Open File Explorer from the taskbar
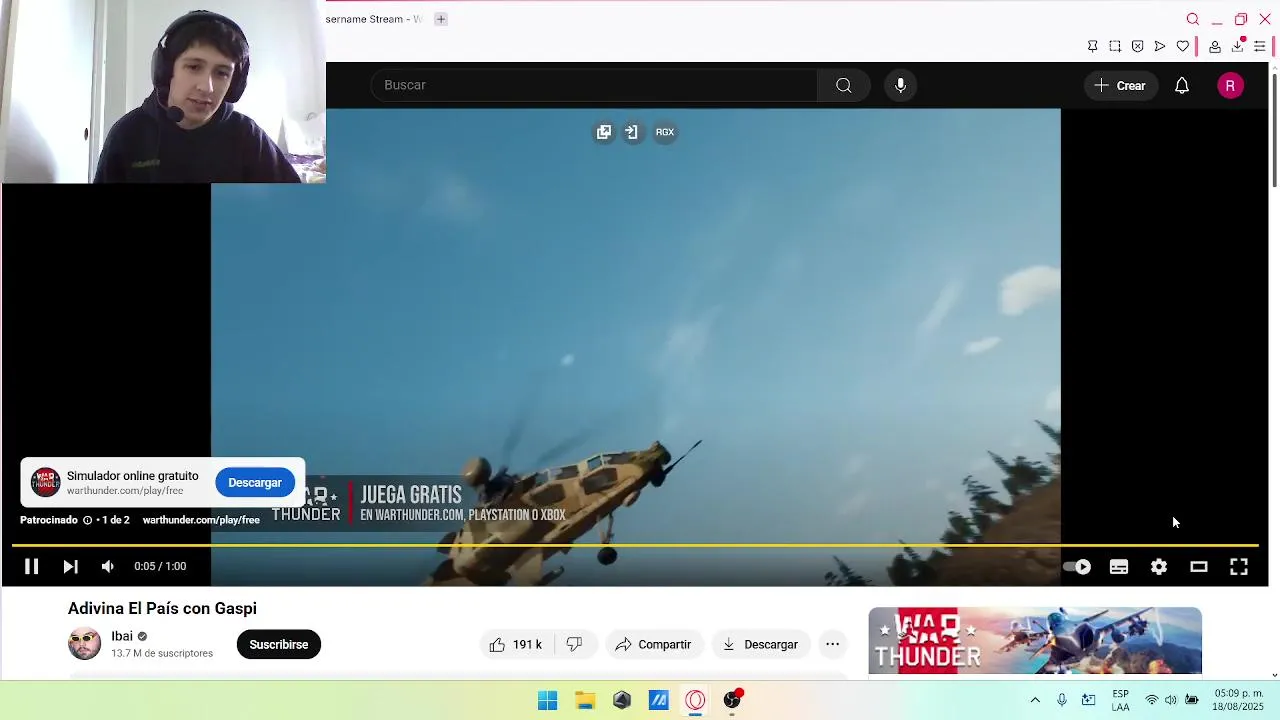 (x=585, y=700)
